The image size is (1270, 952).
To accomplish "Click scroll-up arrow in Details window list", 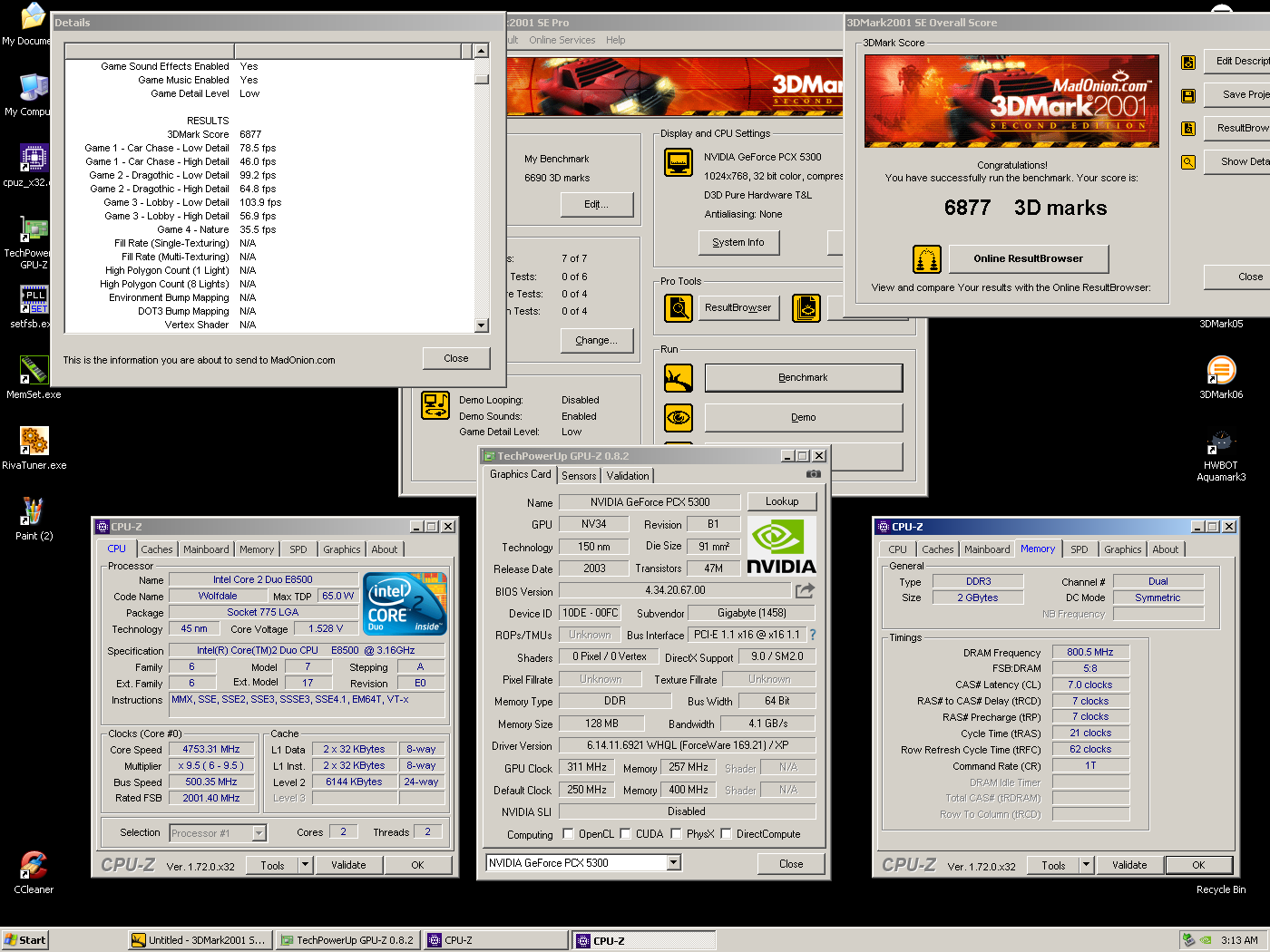I will click(482, 52).
